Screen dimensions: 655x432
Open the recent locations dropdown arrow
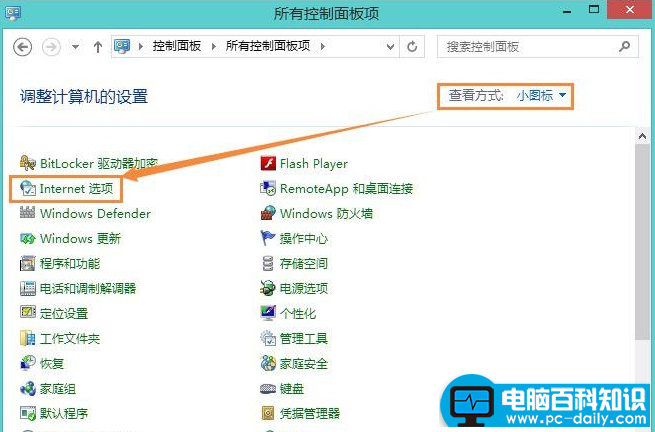click(x=75, y=47)
